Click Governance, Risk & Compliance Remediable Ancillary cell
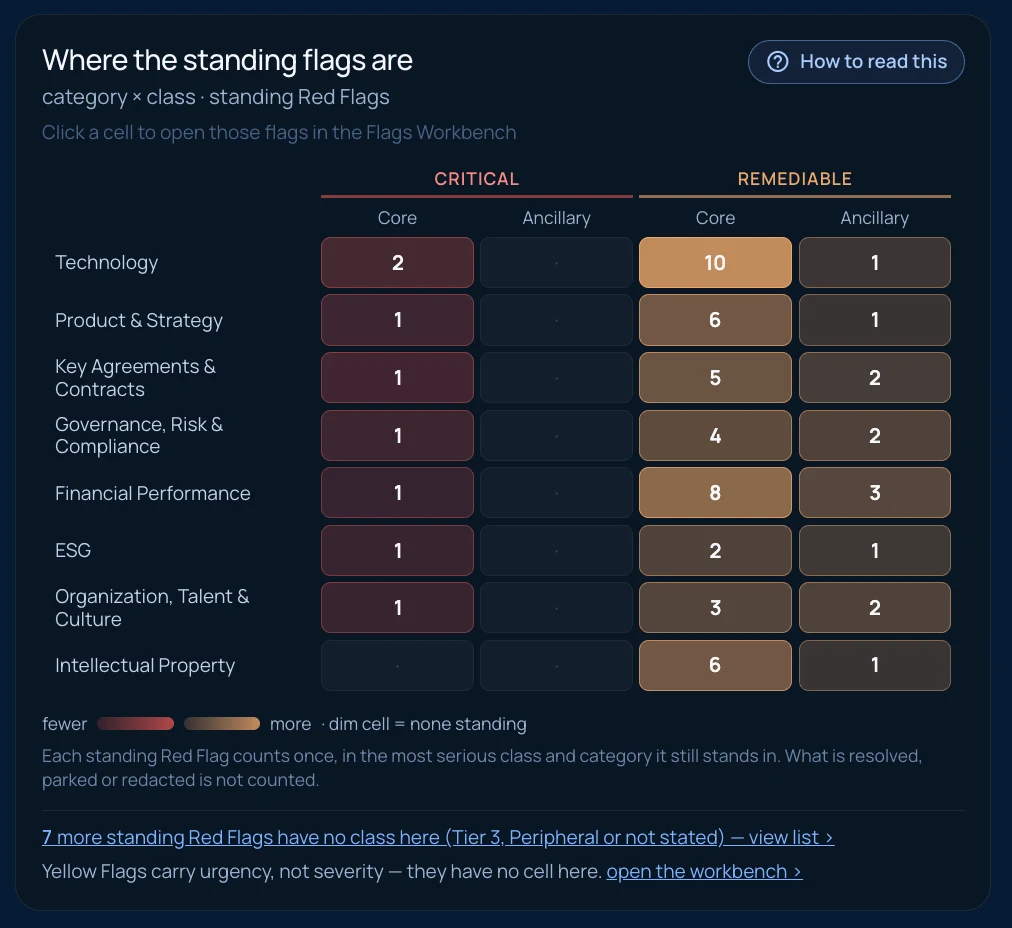Viewport: 1012px width, 928px height. 875,436
